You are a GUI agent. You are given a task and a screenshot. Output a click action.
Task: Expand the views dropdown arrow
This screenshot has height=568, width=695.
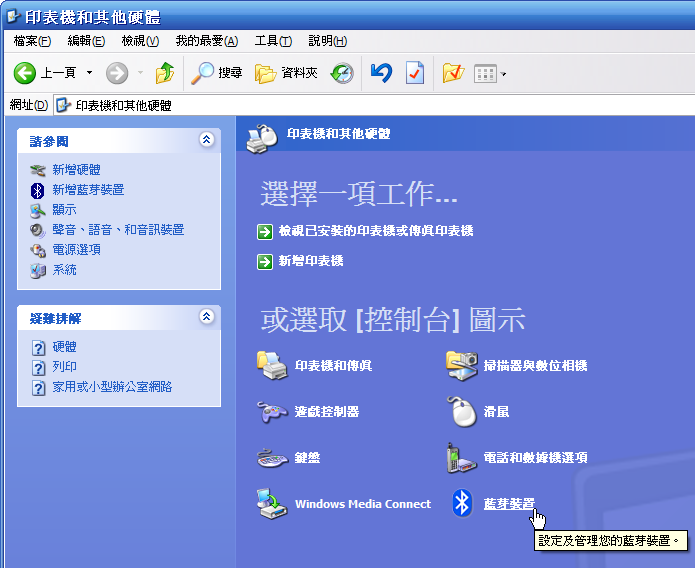tap(503, 74)
